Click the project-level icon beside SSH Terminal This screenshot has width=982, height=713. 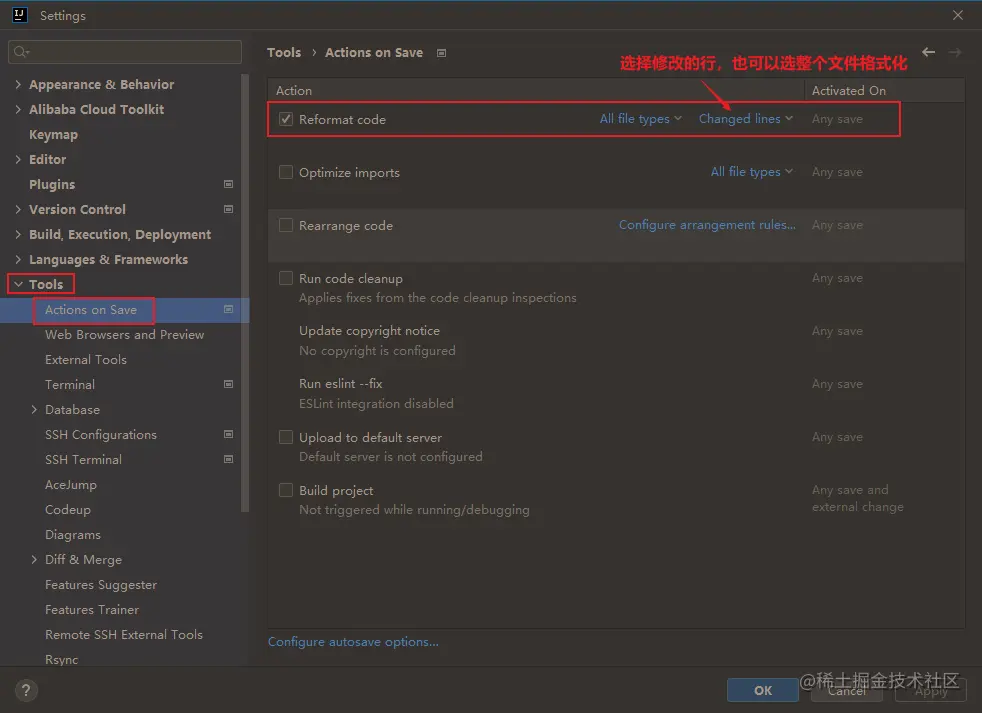229,459
